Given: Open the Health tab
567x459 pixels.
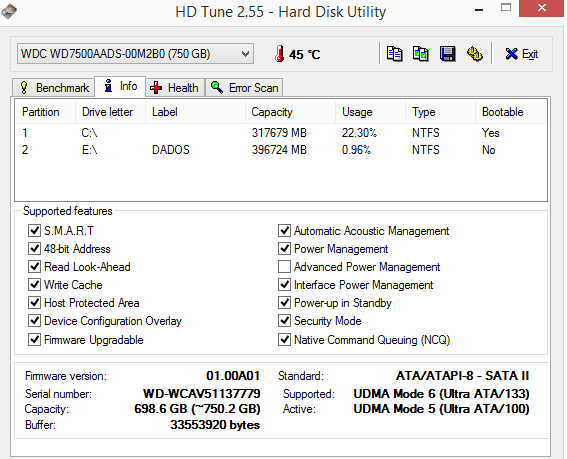Looking at the screenshot, I should (x=175, y=88).
